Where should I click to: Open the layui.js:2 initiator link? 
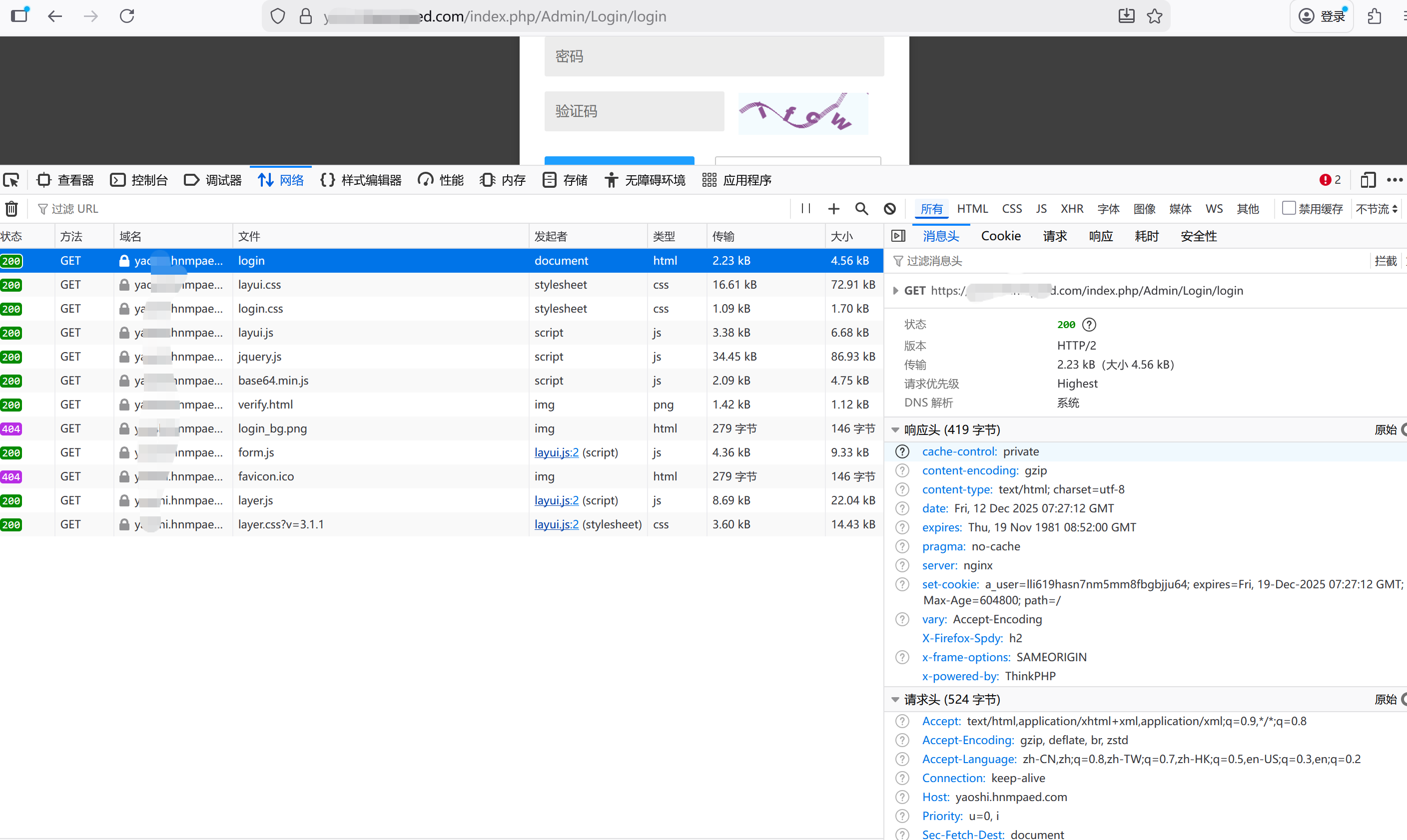coord(556,452)
